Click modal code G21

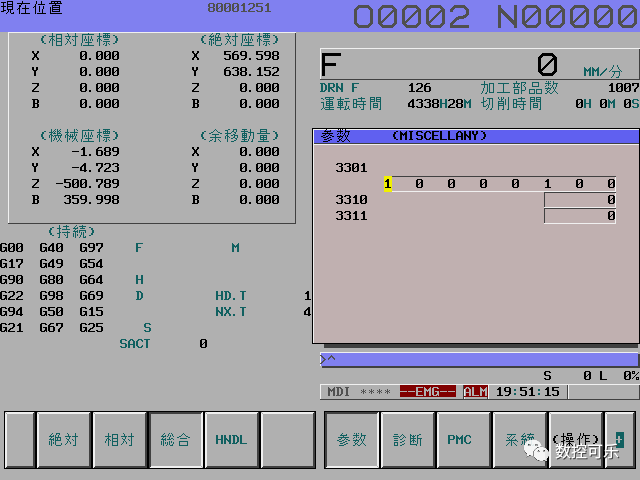pos(11,328)
